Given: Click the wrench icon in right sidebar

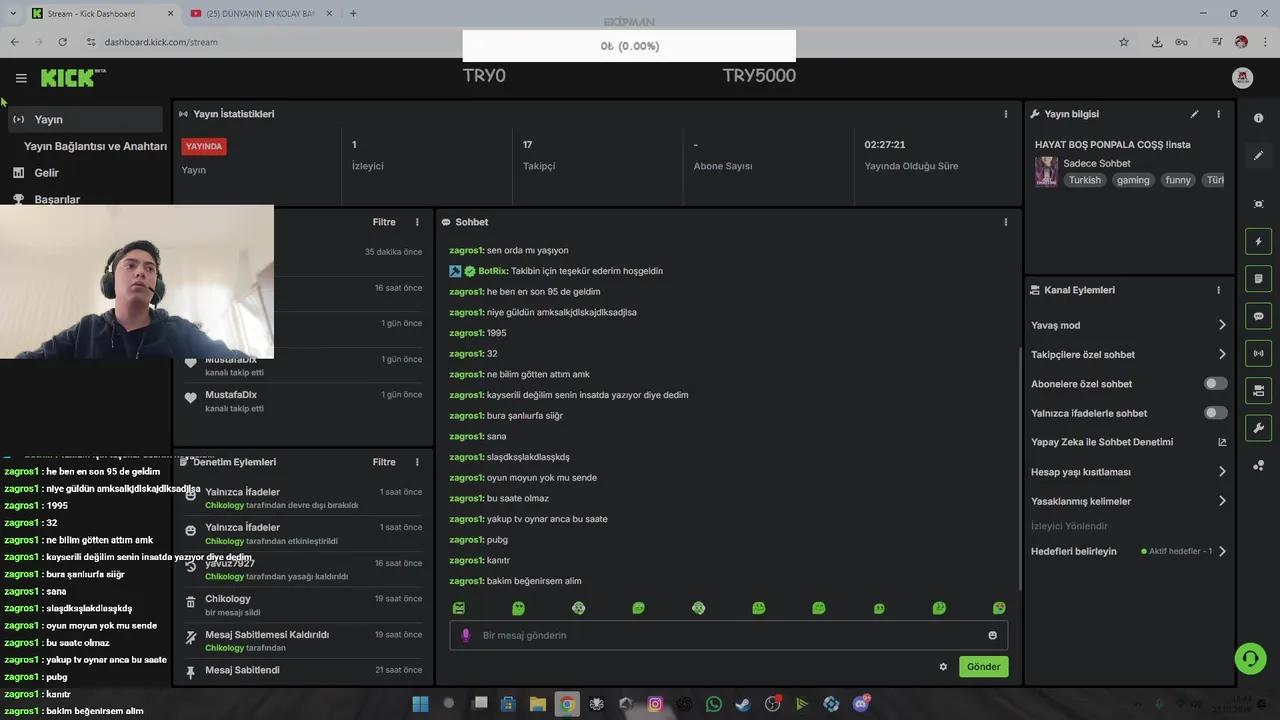Looking at the screenshot, I should 1258,428.
